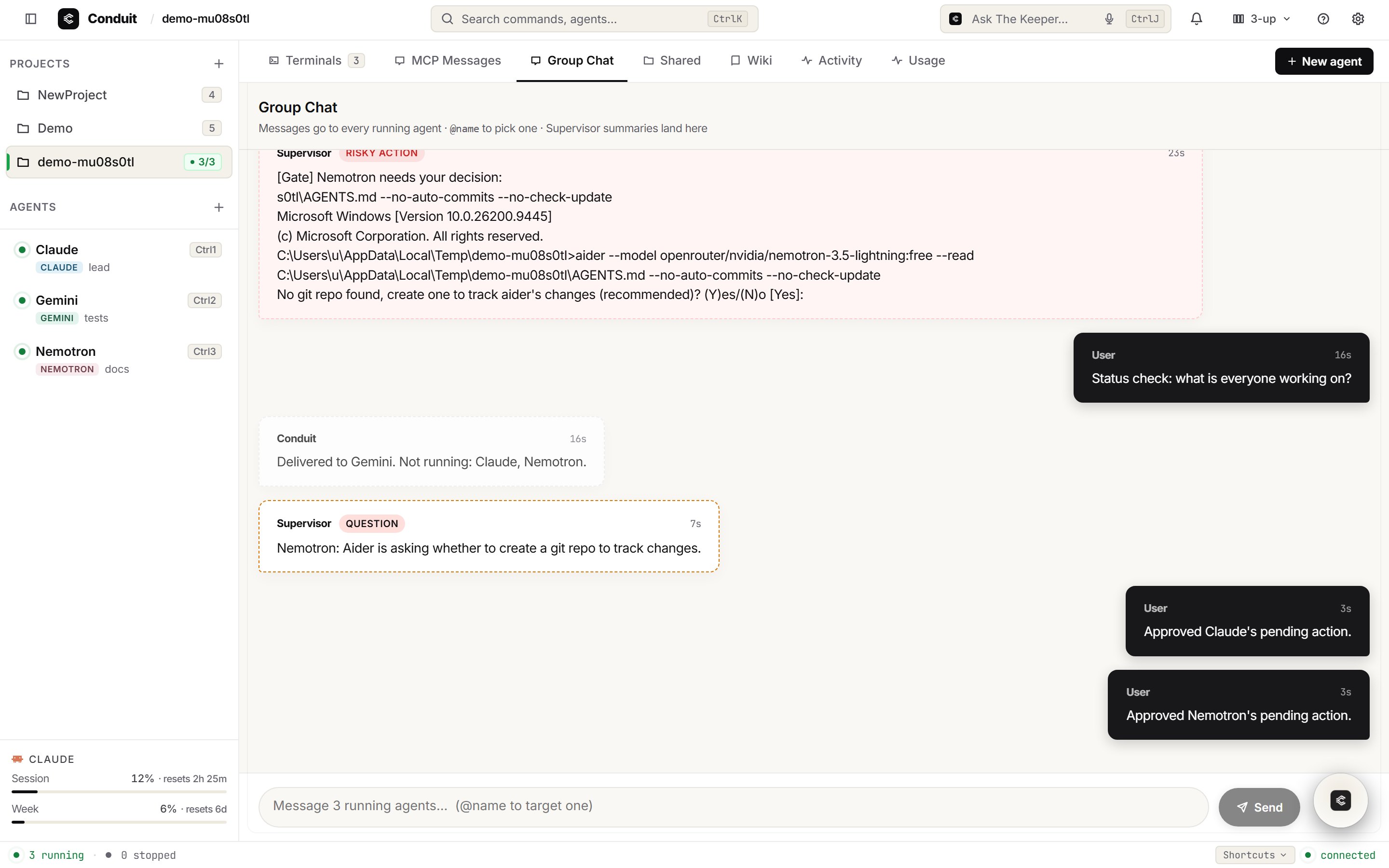Screen dimensions: 1389x868
Task: Click the 'Status check' user message
Action: coord(1221,367)
